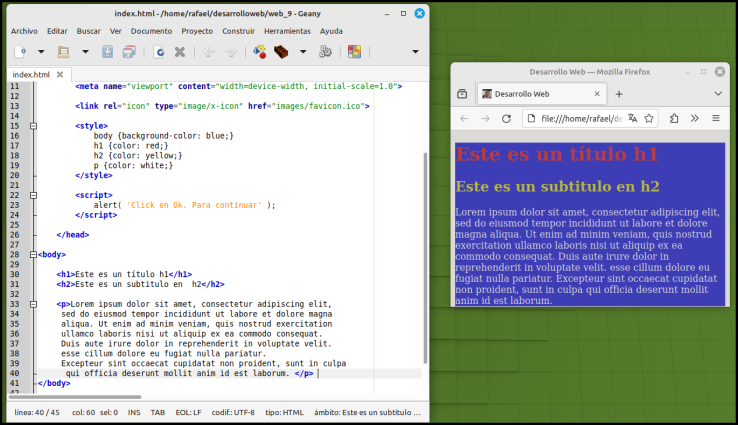Click the vertical scrollbar in Geany editor
This screenshot has width=738, height=425.
click(425, 258)
